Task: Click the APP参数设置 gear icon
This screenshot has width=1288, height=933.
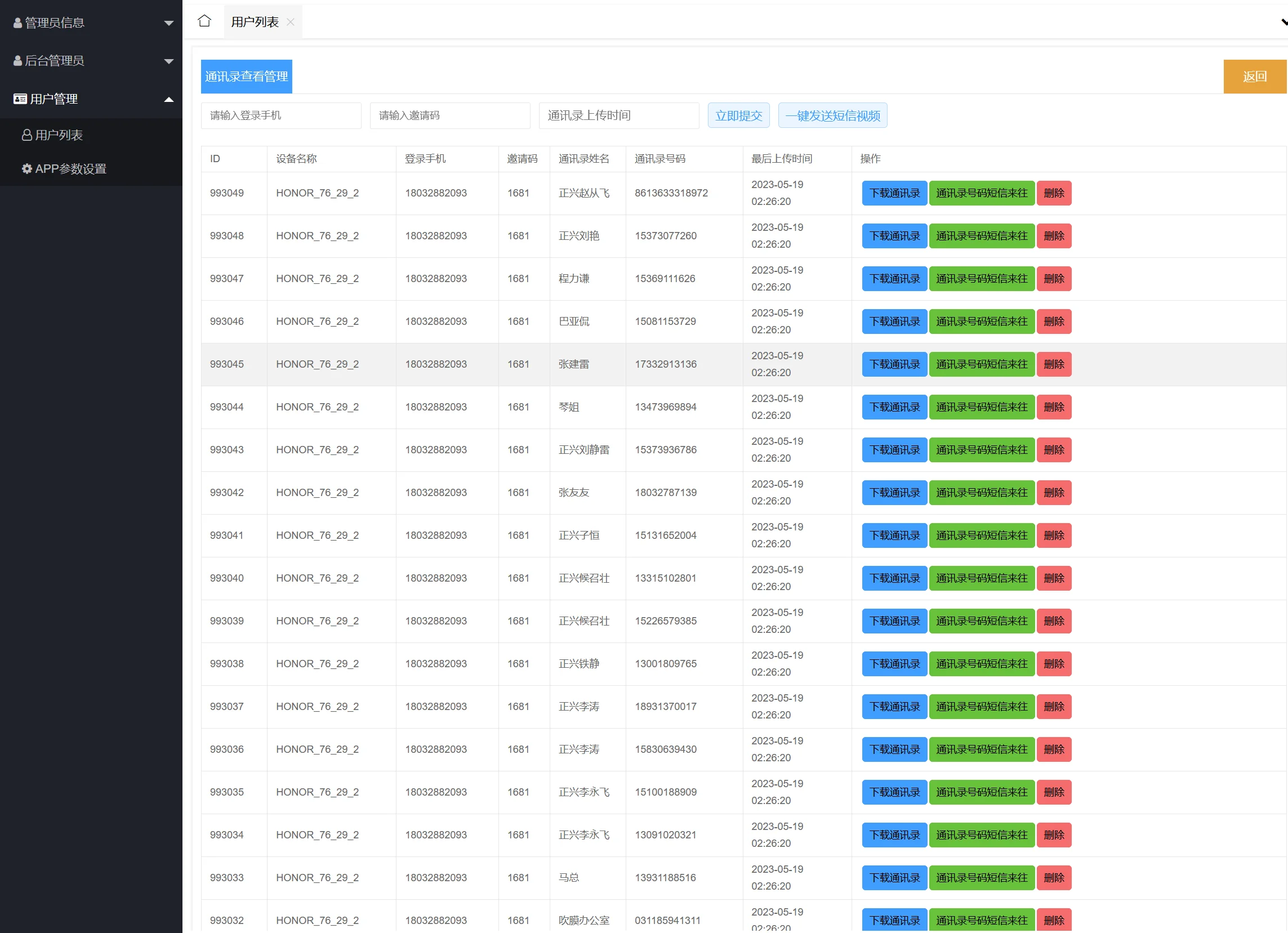Action: [x=26, y=169]
